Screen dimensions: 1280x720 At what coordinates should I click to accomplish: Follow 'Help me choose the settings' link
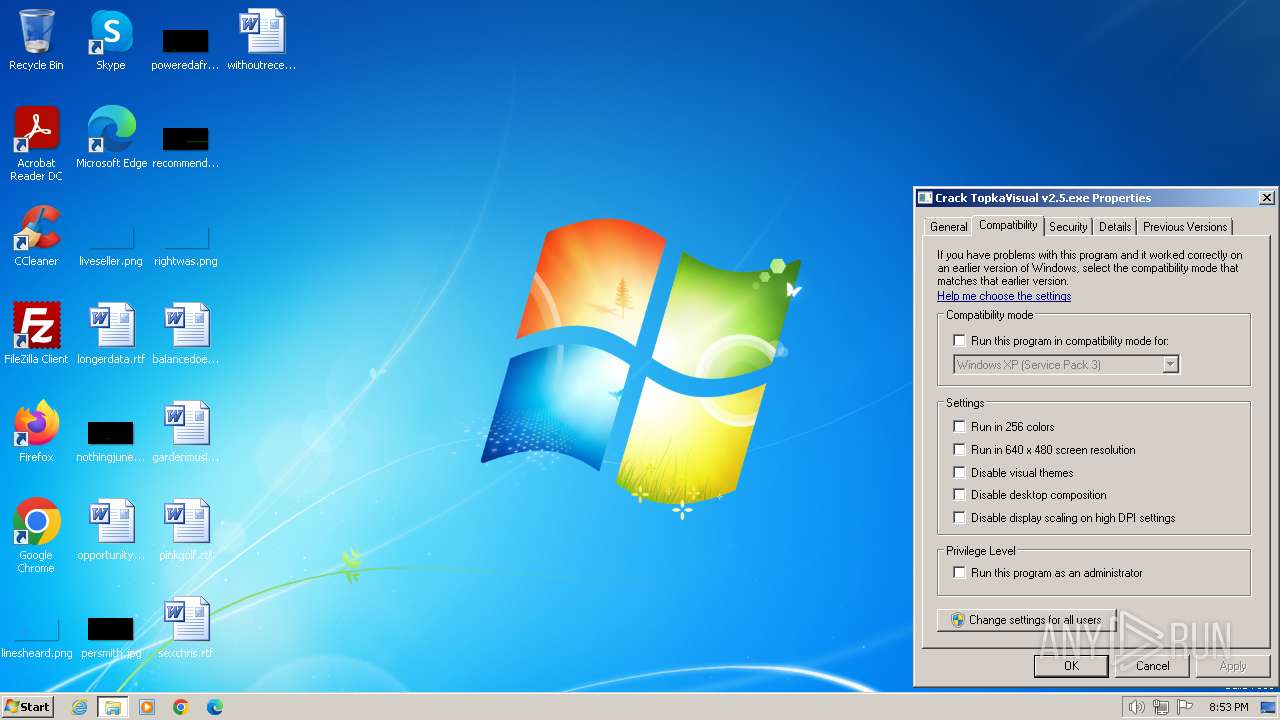[1004, 296]
